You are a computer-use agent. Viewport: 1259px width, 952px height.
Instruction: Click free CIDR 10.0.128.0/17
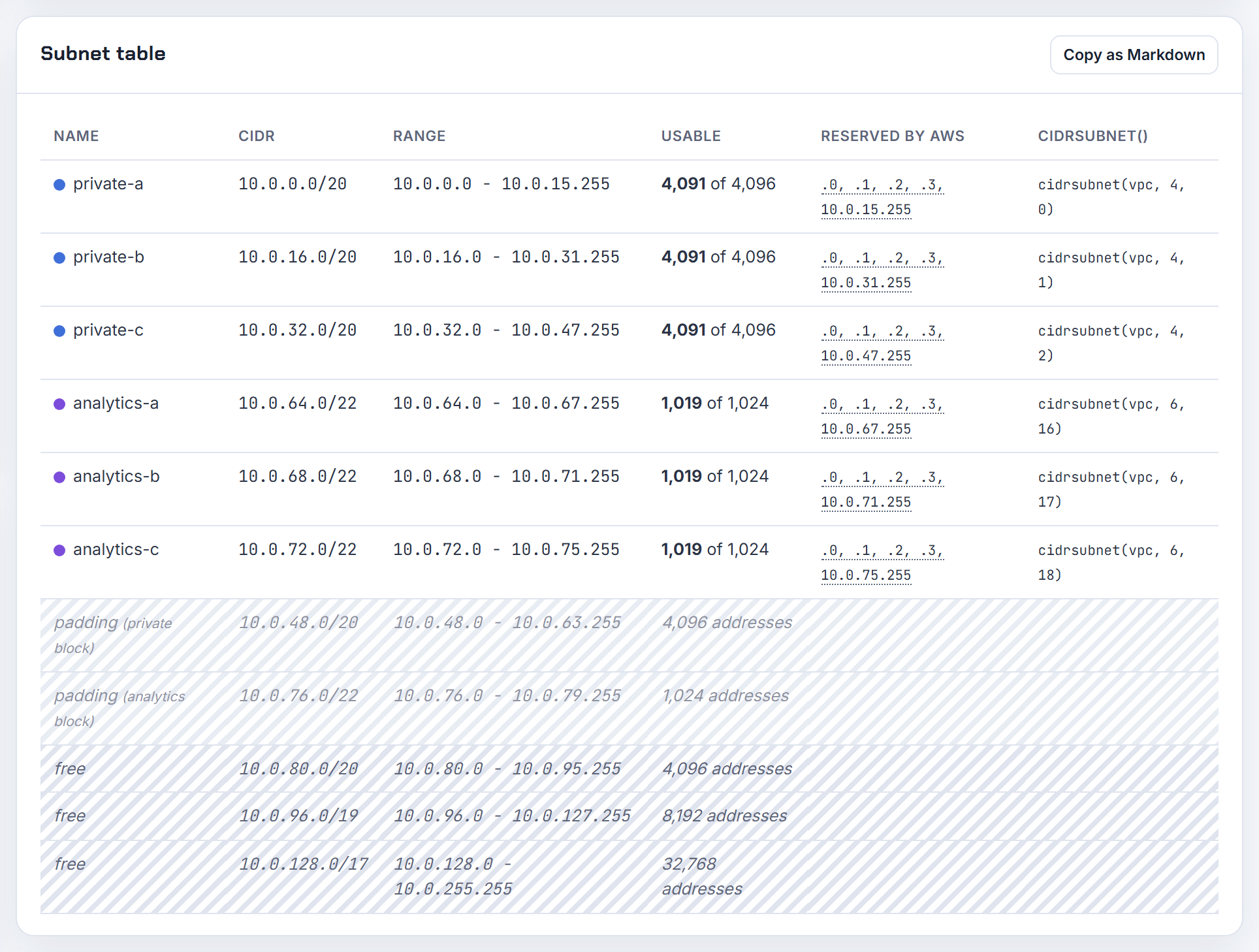tap(304, 865)
